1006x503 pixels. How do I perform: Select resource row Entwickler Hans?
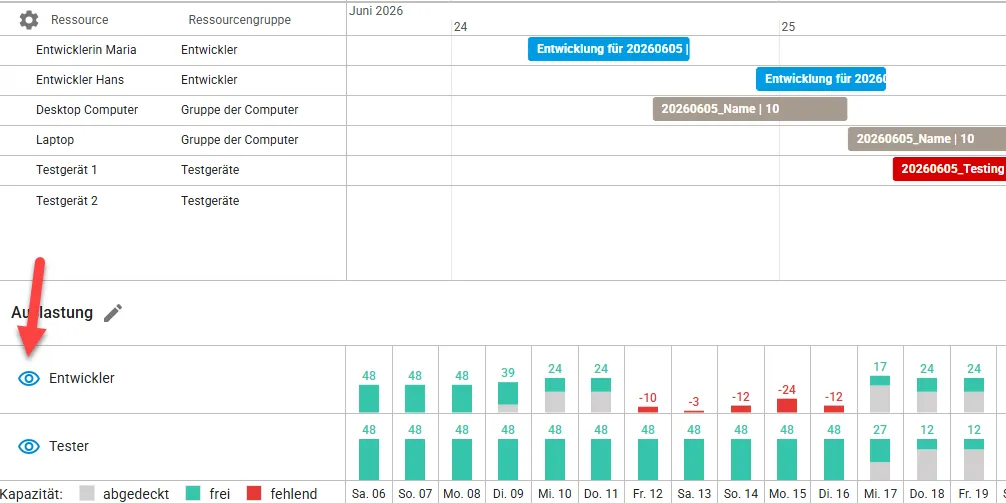pos(173,80)
